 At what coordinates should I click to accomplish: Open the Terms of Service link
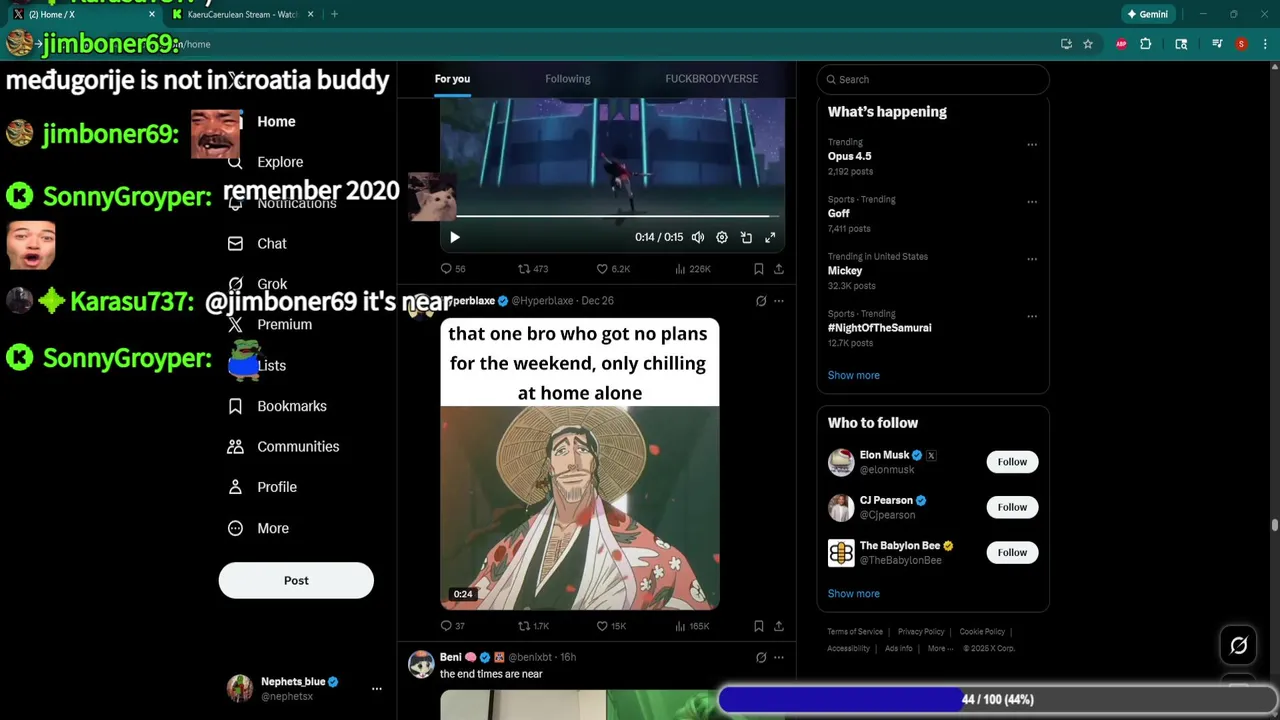coord(855,632)
